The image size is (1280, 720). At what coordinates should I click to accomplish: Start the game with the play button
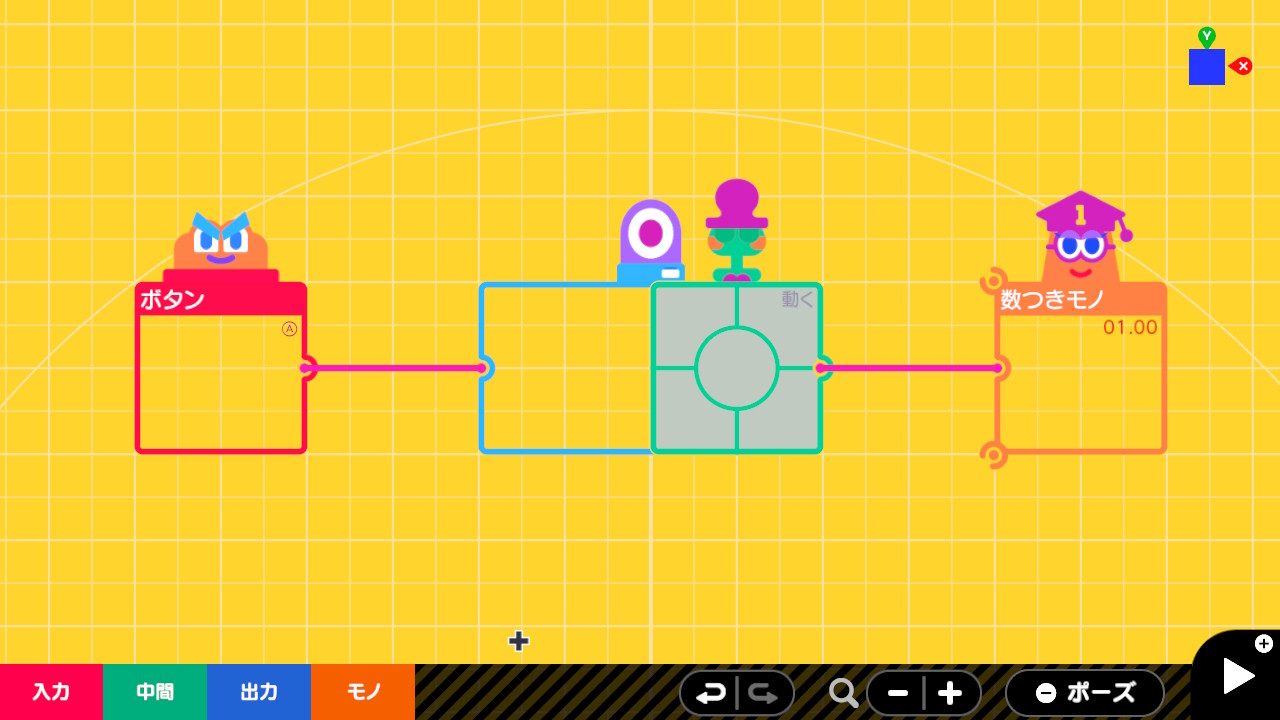click(1238, 677)
